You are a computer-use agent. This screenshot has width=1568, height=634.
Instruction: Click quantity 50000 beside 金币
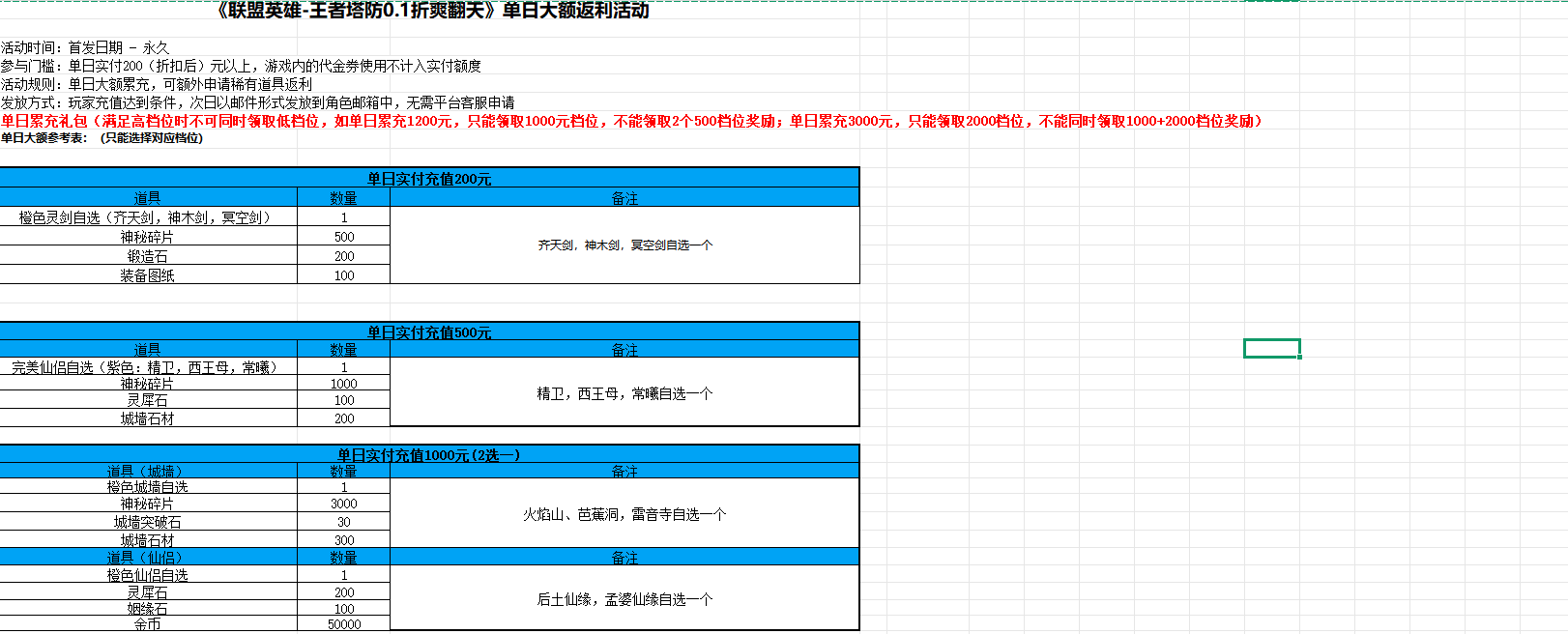pyautogui.click(x=344, y=625)
